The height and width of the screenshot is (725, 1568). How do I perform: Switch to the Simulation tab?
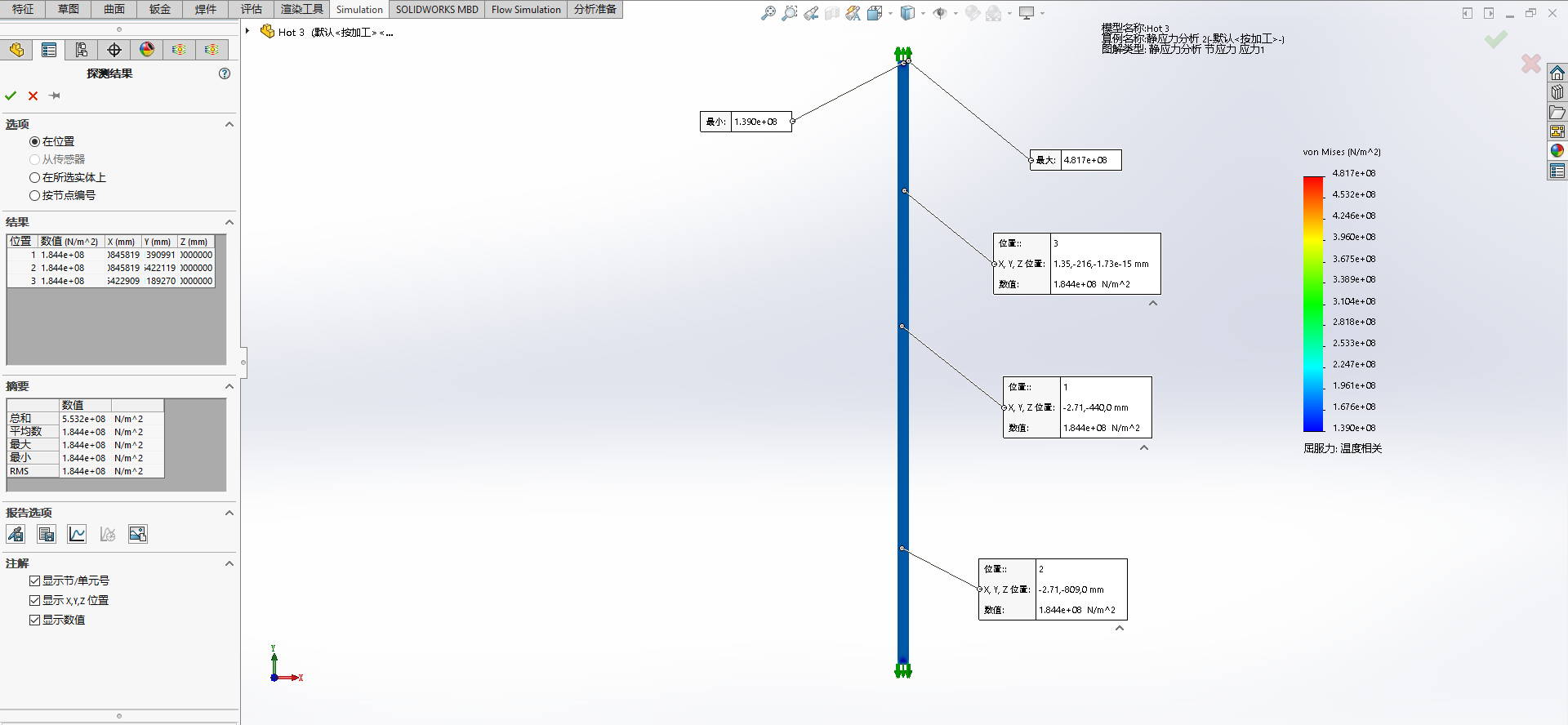359,9
